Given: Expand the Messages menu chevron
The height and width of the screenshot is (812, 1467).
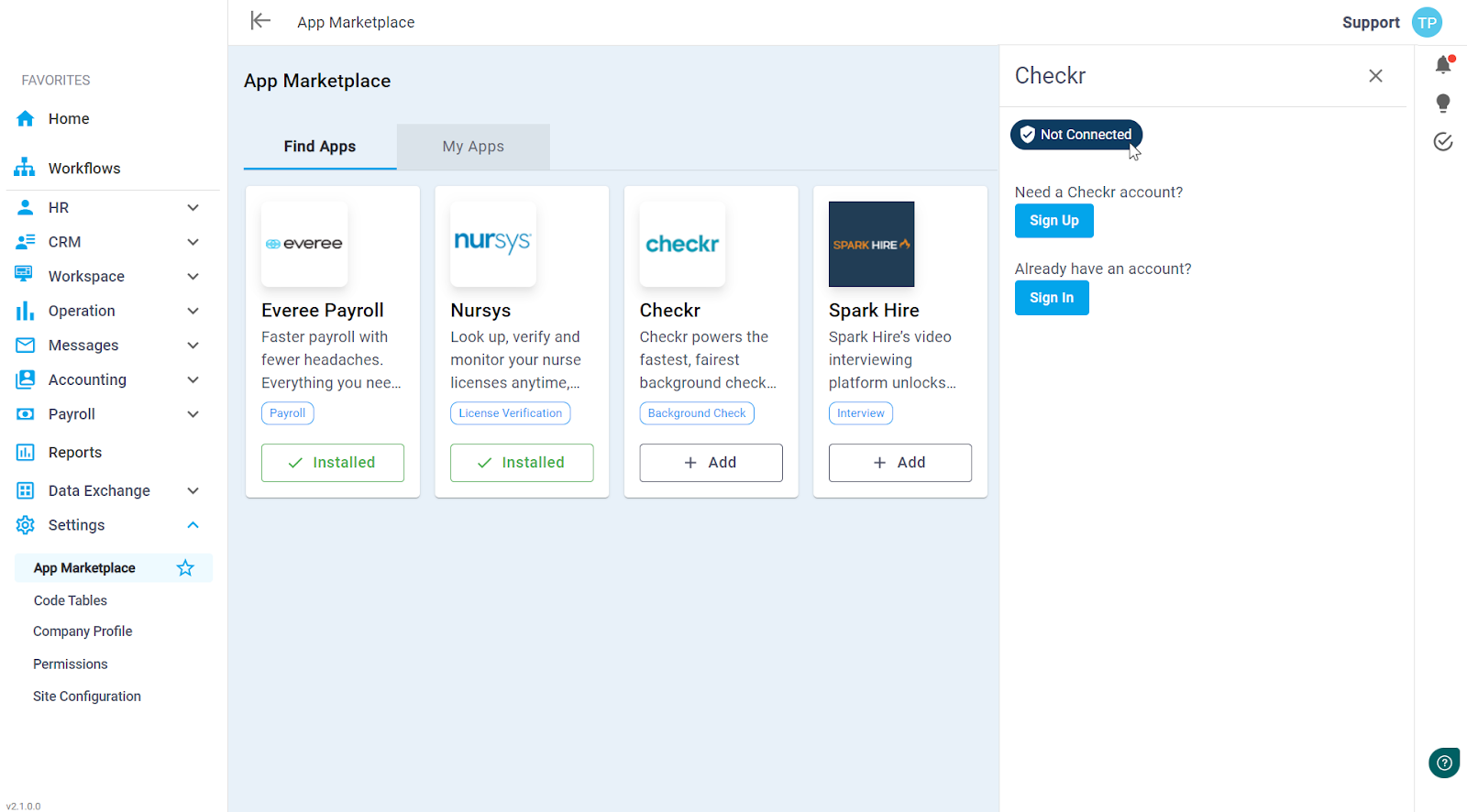Looking at the screenshot, I should pos(193,345).
